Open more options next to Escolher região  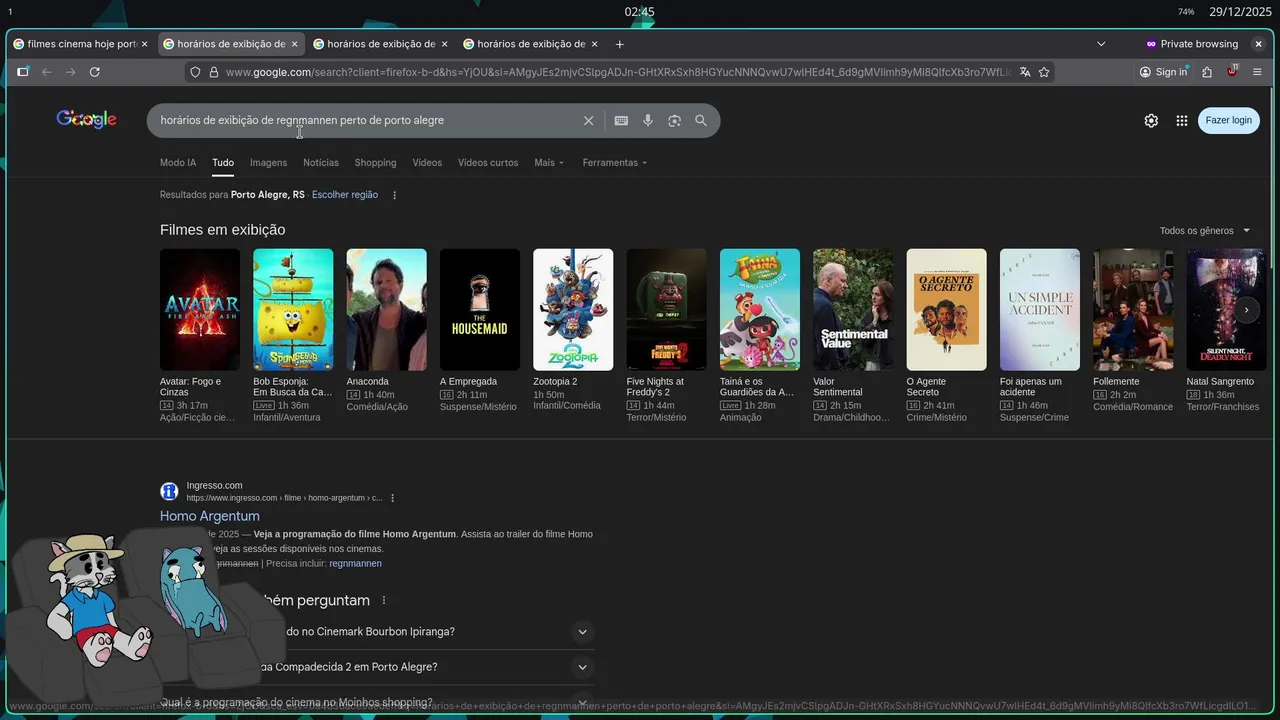[x=394, y=195]
